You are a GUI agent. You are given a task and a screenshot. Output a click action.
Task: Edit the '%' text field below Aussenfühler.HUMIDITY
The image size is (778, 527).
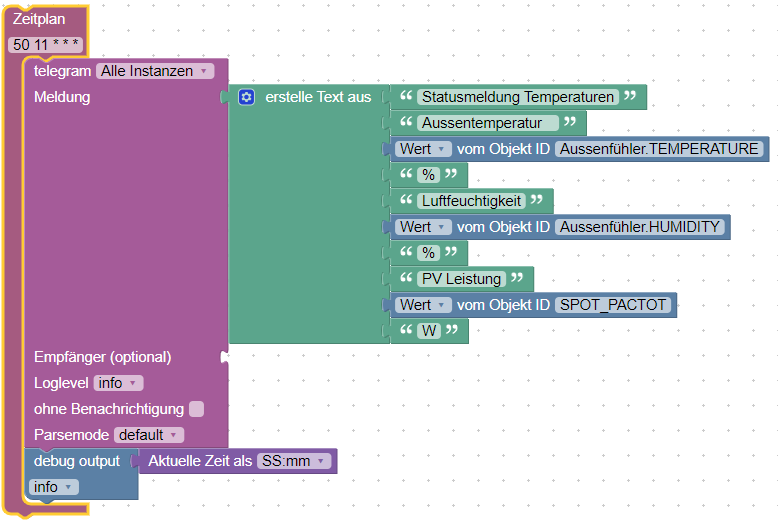coord(429,253)
